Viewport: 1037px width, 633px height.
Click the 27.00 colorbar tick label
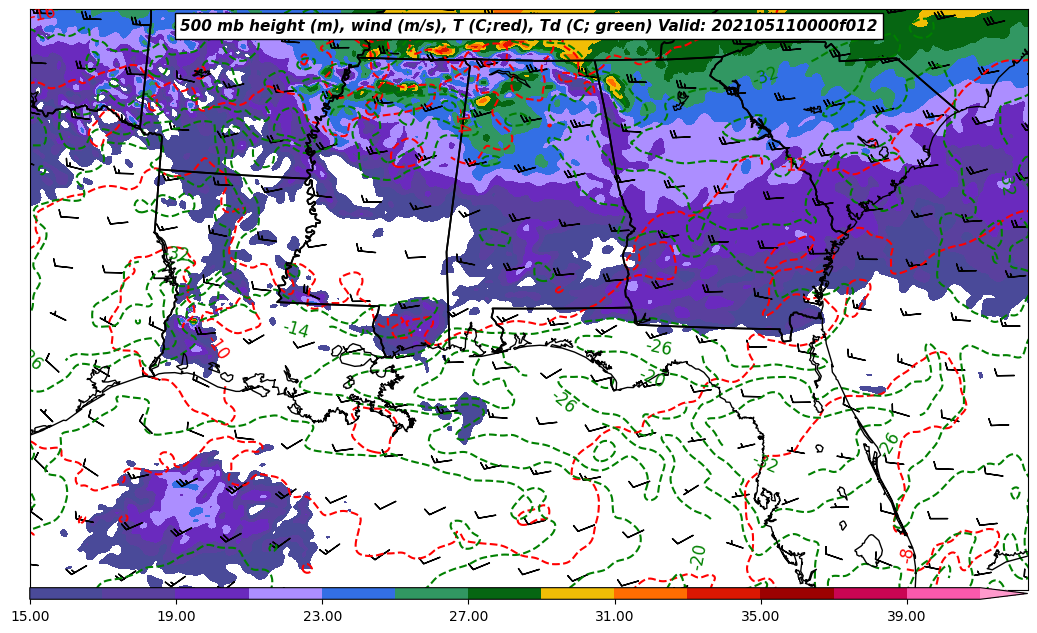tap(468, 616)
